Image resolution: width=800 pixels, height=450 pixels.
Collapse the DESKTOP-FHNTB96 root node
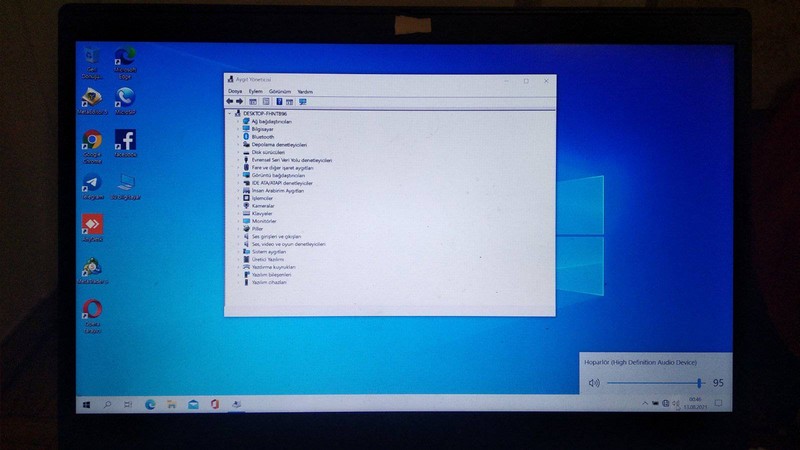(230, 114)
